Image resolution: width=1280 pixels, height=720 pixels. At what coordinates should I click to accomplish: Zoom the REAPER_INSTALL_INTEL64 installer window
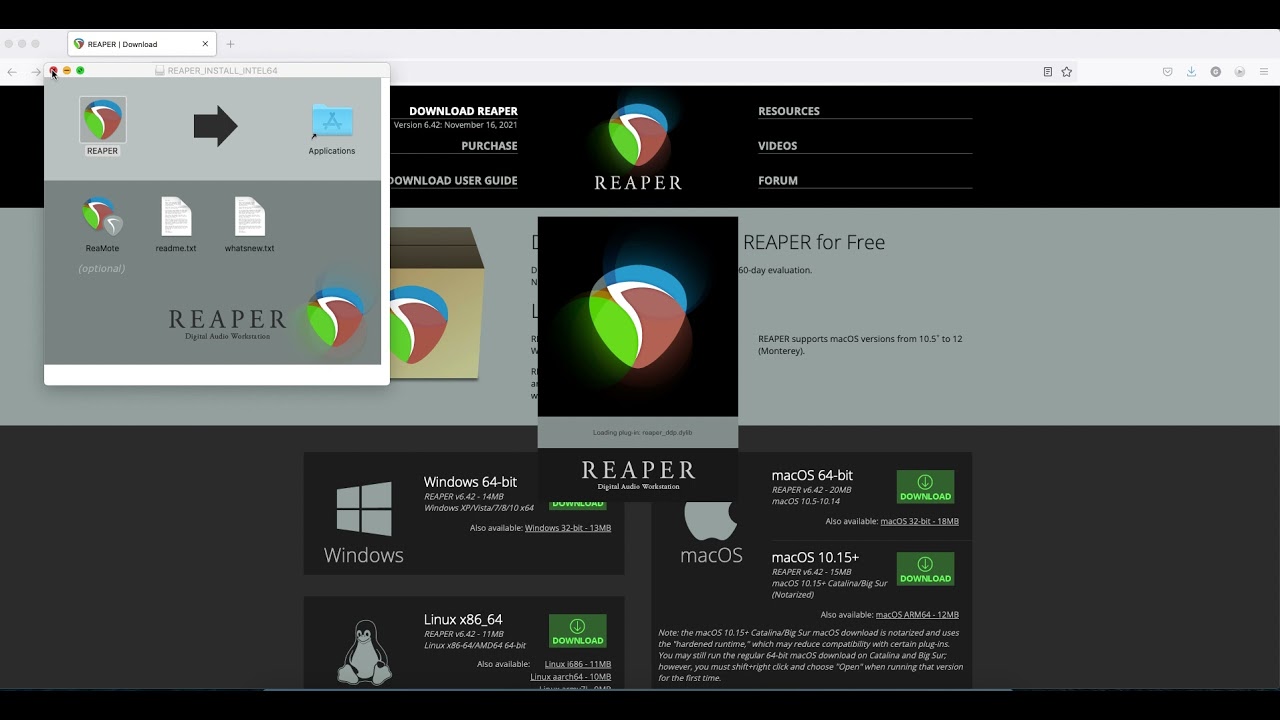click(x=80, y=71)
